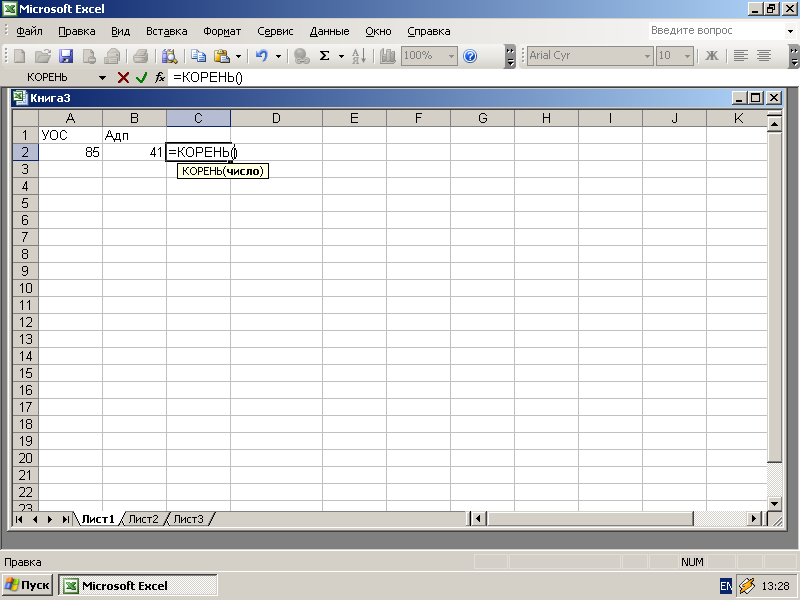Open the font size 10 dropdown

pyautogui.click(x=687, y=56)
